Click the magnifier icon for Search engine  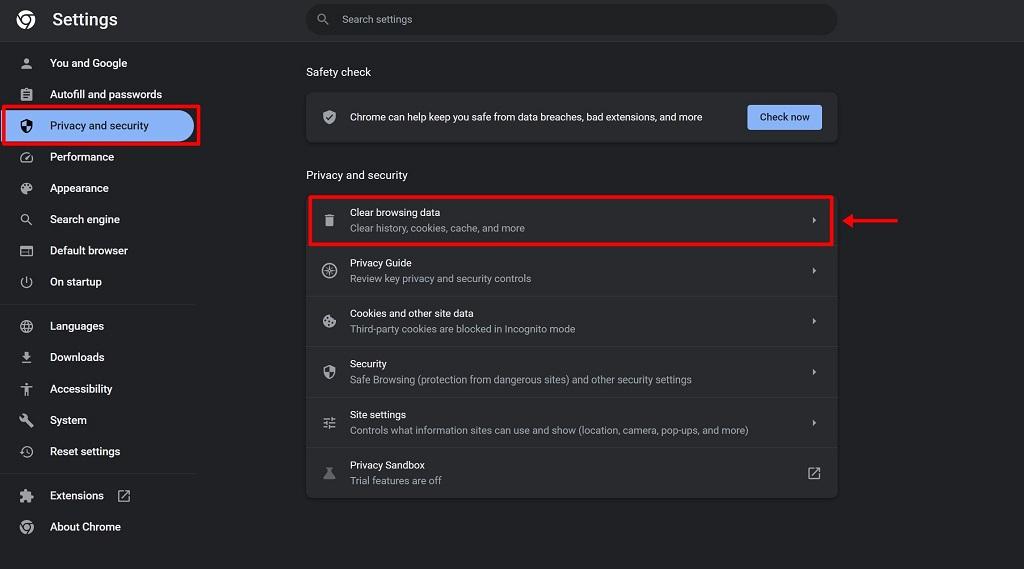coord(26,219)
